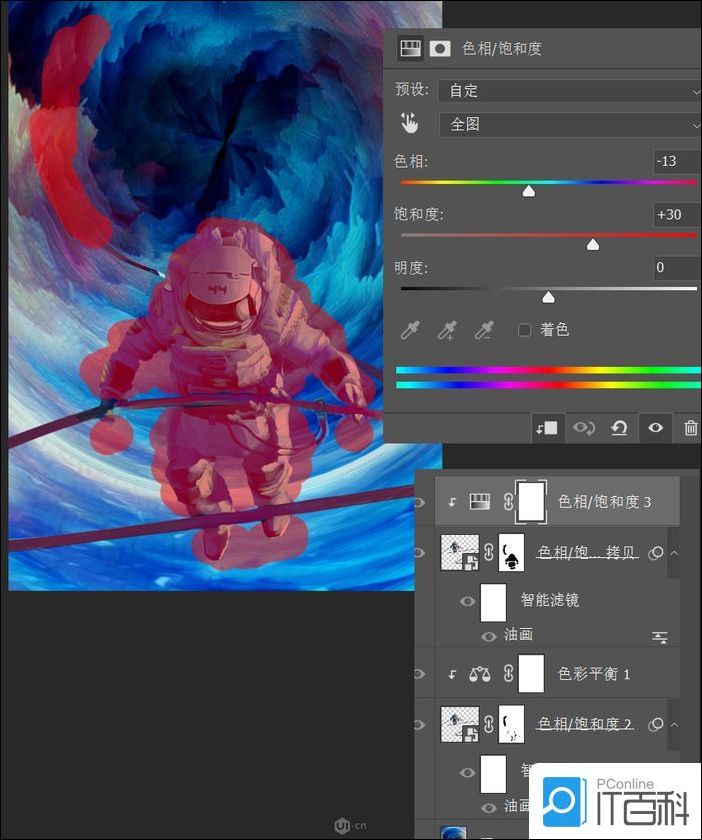
Task: Click the first 智能滤镜 white mask thumbnail
Action: point(493,602)
